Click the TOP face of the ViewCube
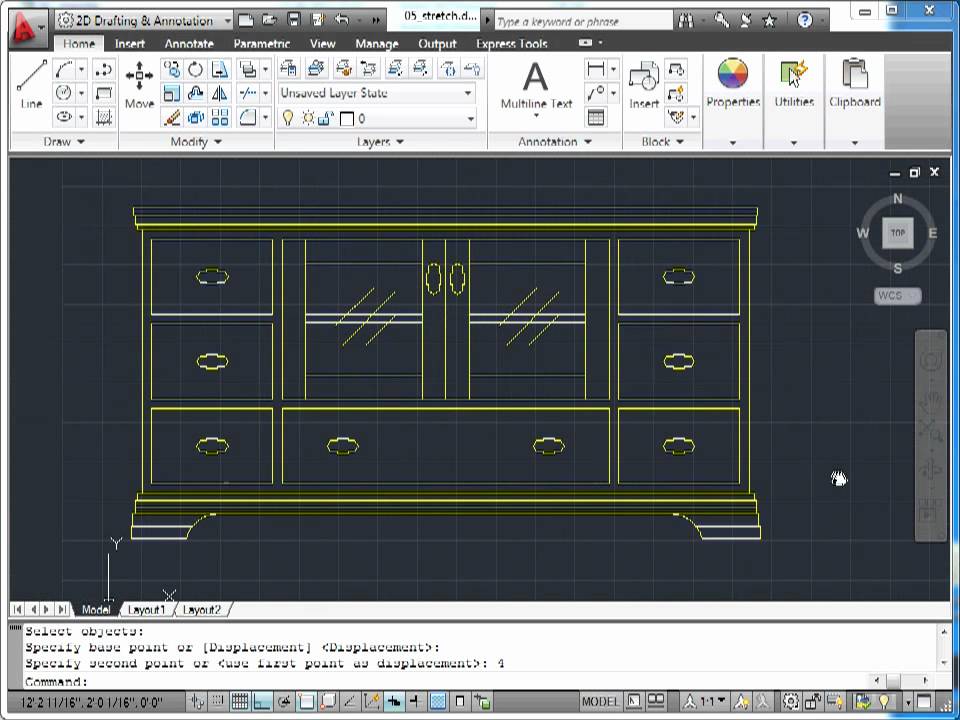The height and width of the screenshot is (720, 960). [897, 233]
